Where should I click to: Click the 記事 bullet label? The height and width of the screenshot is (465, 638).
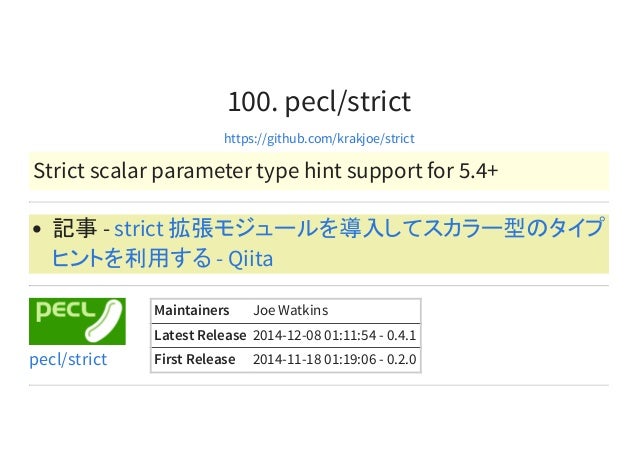[75, 228]
